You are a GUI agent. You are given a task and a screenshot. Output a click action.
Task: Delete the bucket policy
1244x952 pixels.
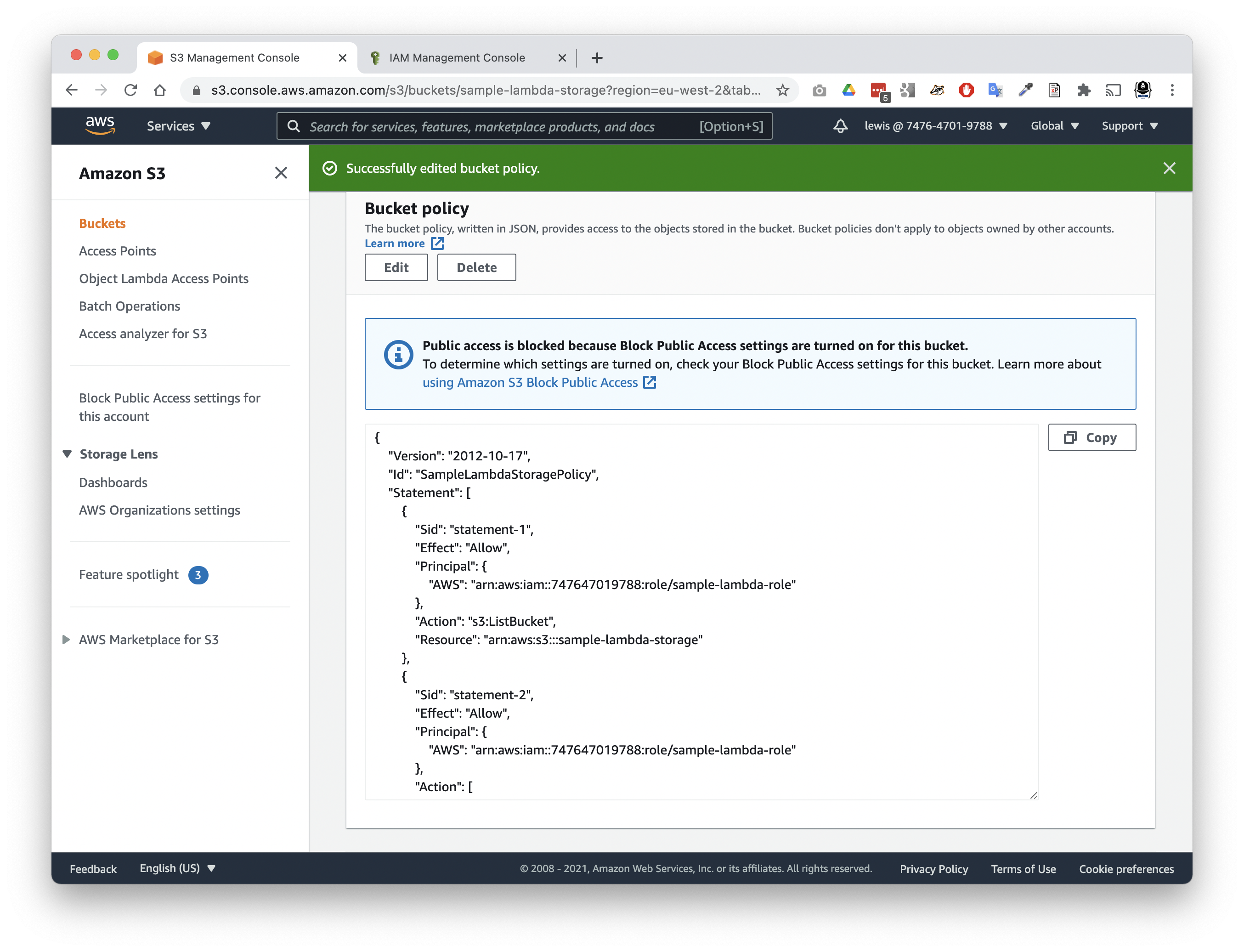476,267
